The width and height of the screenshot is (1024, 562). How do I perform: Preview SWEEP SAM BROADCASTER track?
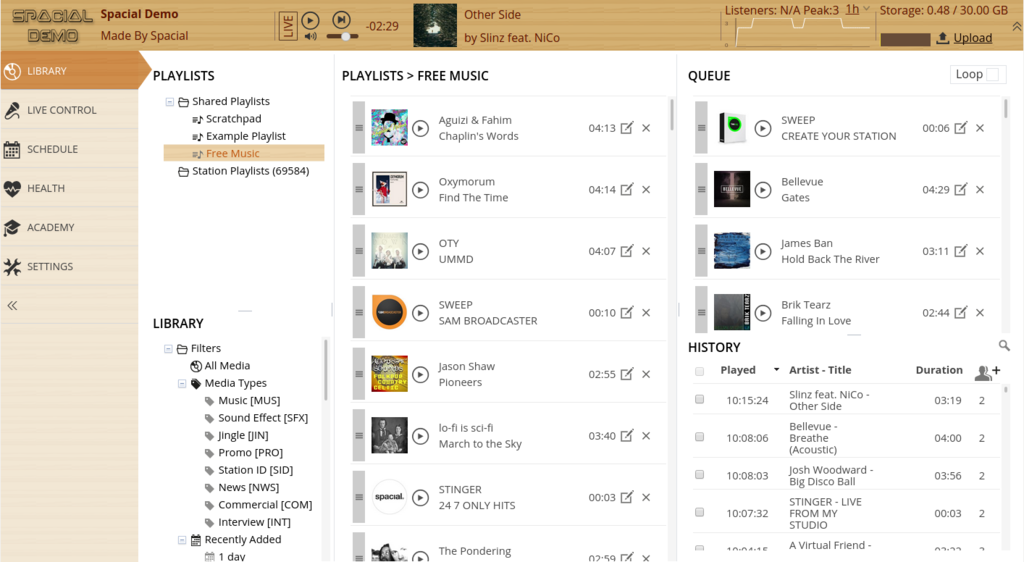(x=421, y=313)
